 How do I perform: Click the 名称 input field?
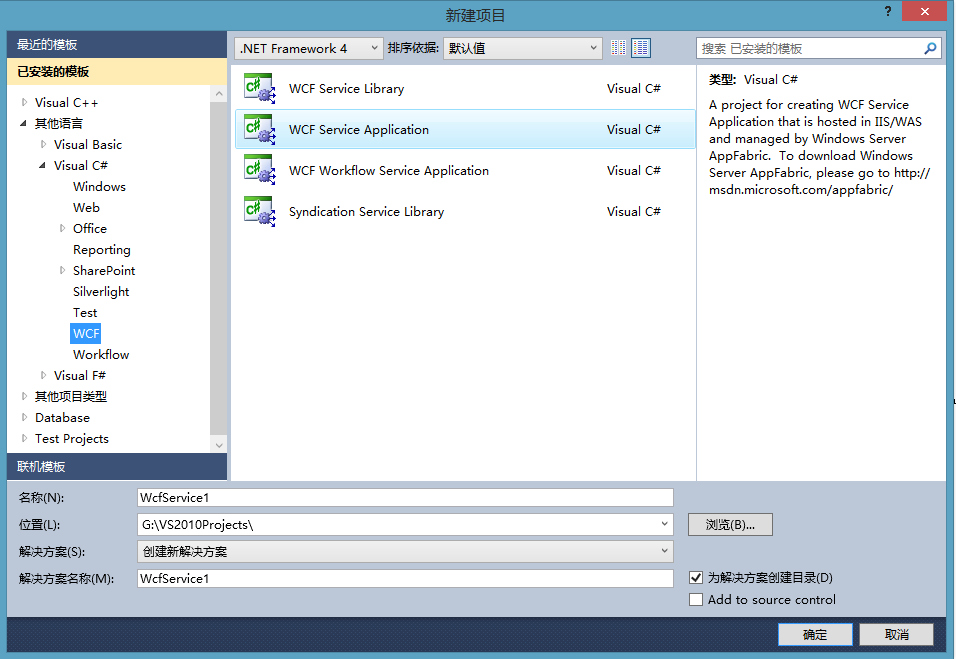[x=405, y=497]
